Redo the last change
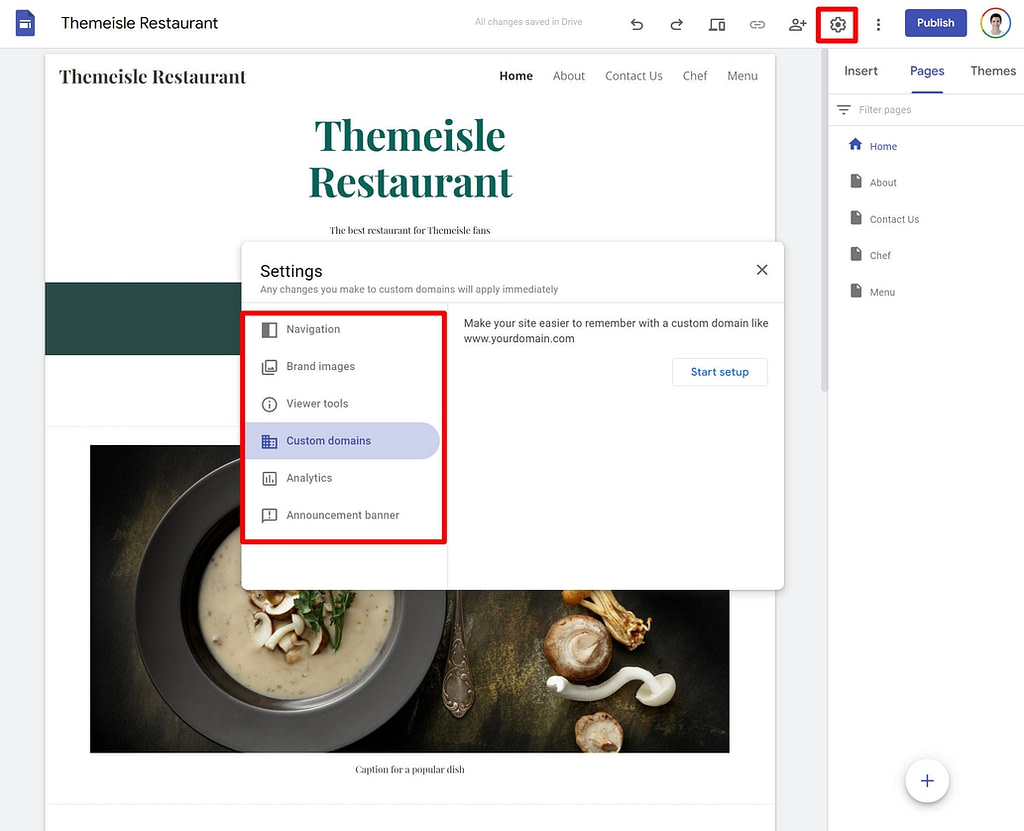 pos(677,24)
